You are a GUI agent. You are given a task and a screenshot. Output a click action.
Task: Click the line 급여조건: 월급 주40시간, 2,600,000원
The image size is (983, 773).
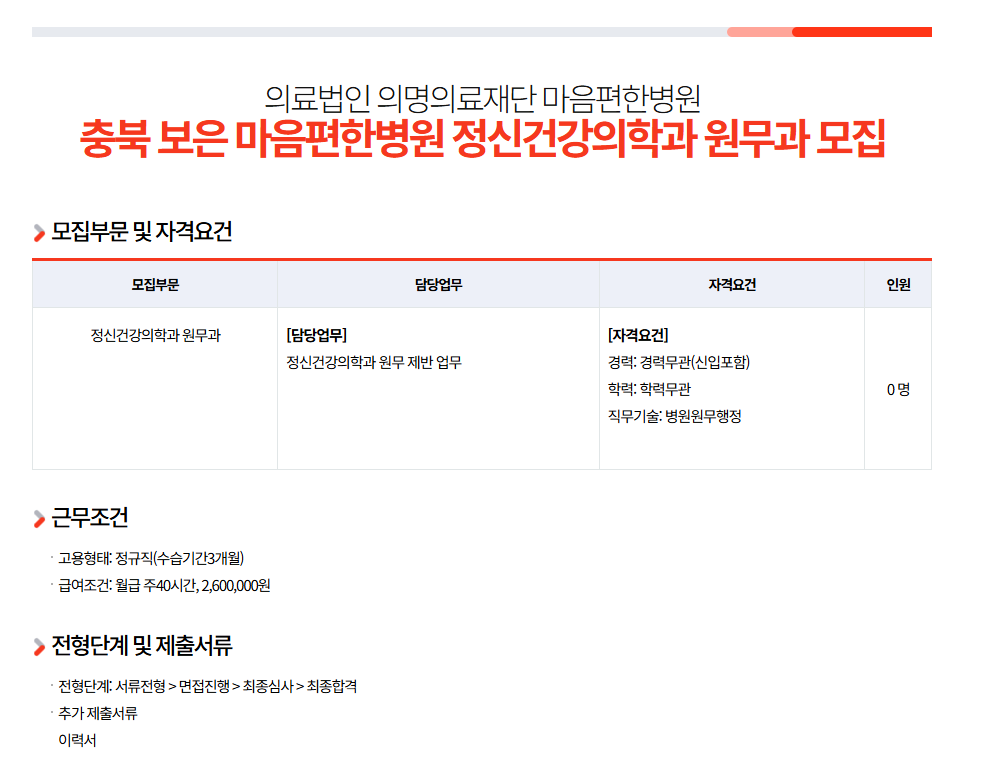pyautogui.click(x=164, y=586)
